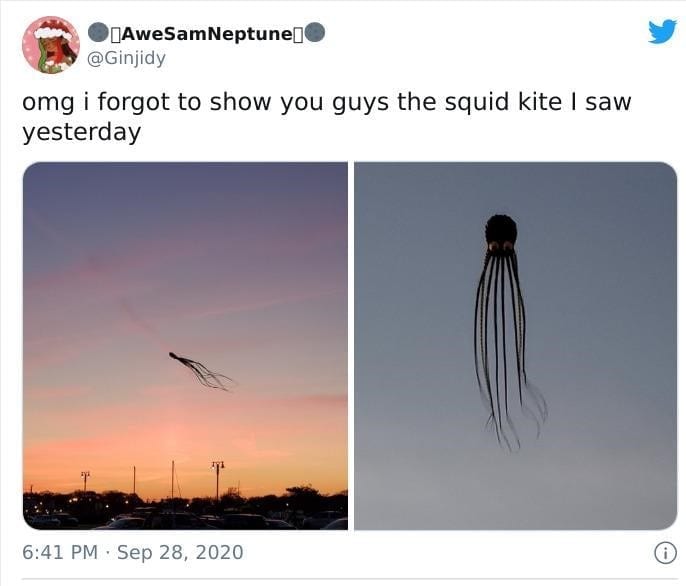Open the tweet info icon
The image size is (686, 586).
(665, 553)
